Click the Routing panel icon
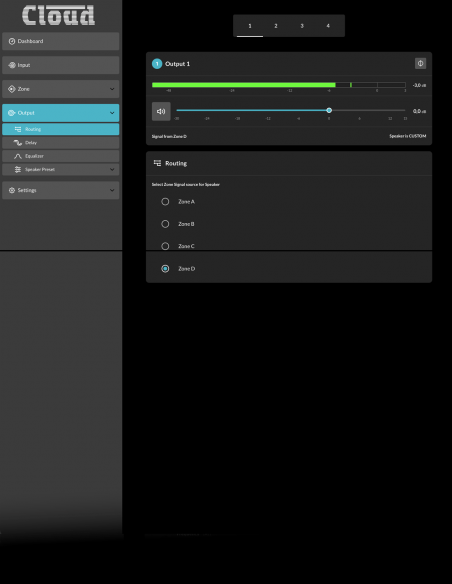Screen dimensions: 452x584 pos(157,163)
